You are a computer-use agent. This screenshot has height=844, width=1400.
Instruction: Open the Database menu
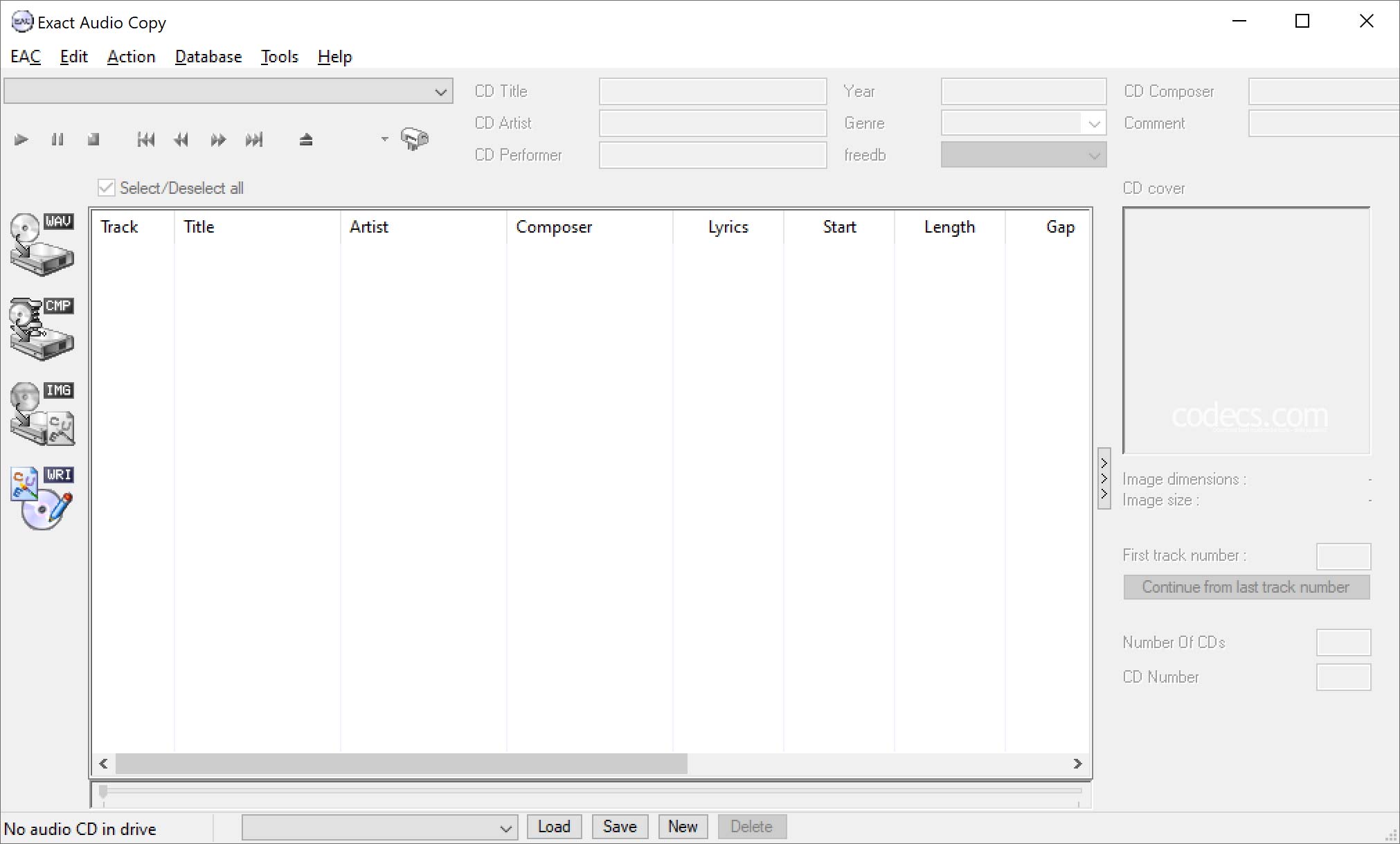(x=208, y=57)
